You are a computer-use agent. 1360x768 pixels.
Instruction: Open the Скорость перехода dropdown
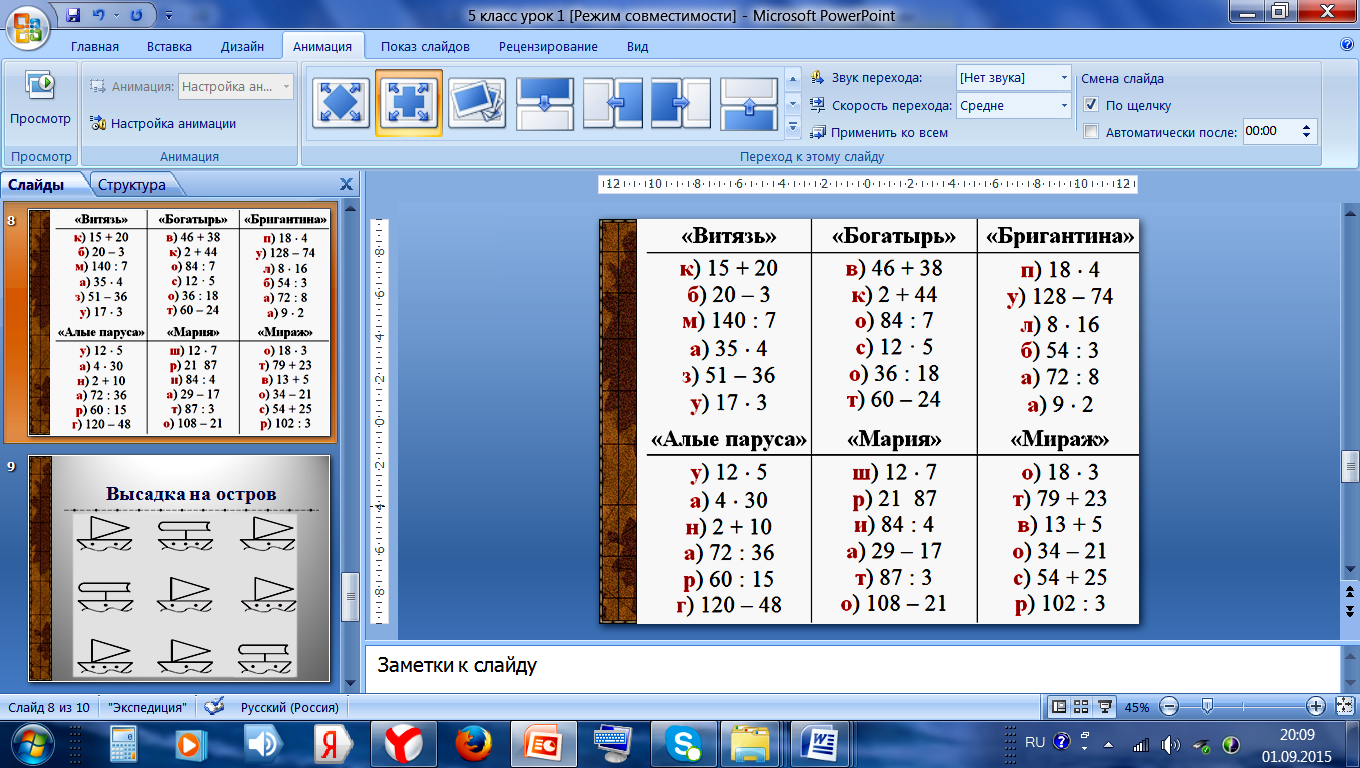pos(1063,105)
